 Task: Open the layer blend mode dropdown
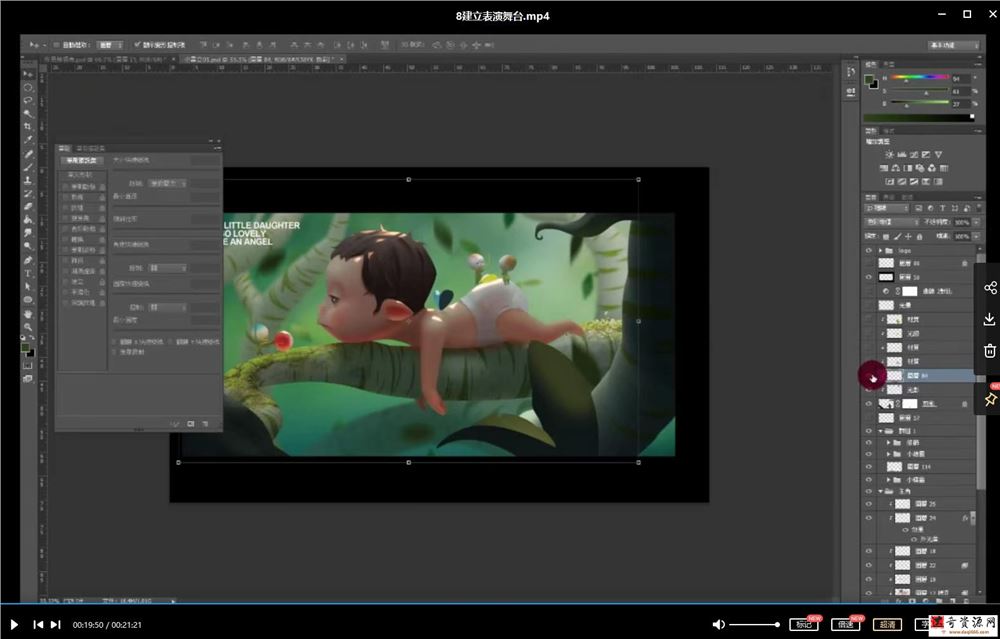click(x=890, y=222)
